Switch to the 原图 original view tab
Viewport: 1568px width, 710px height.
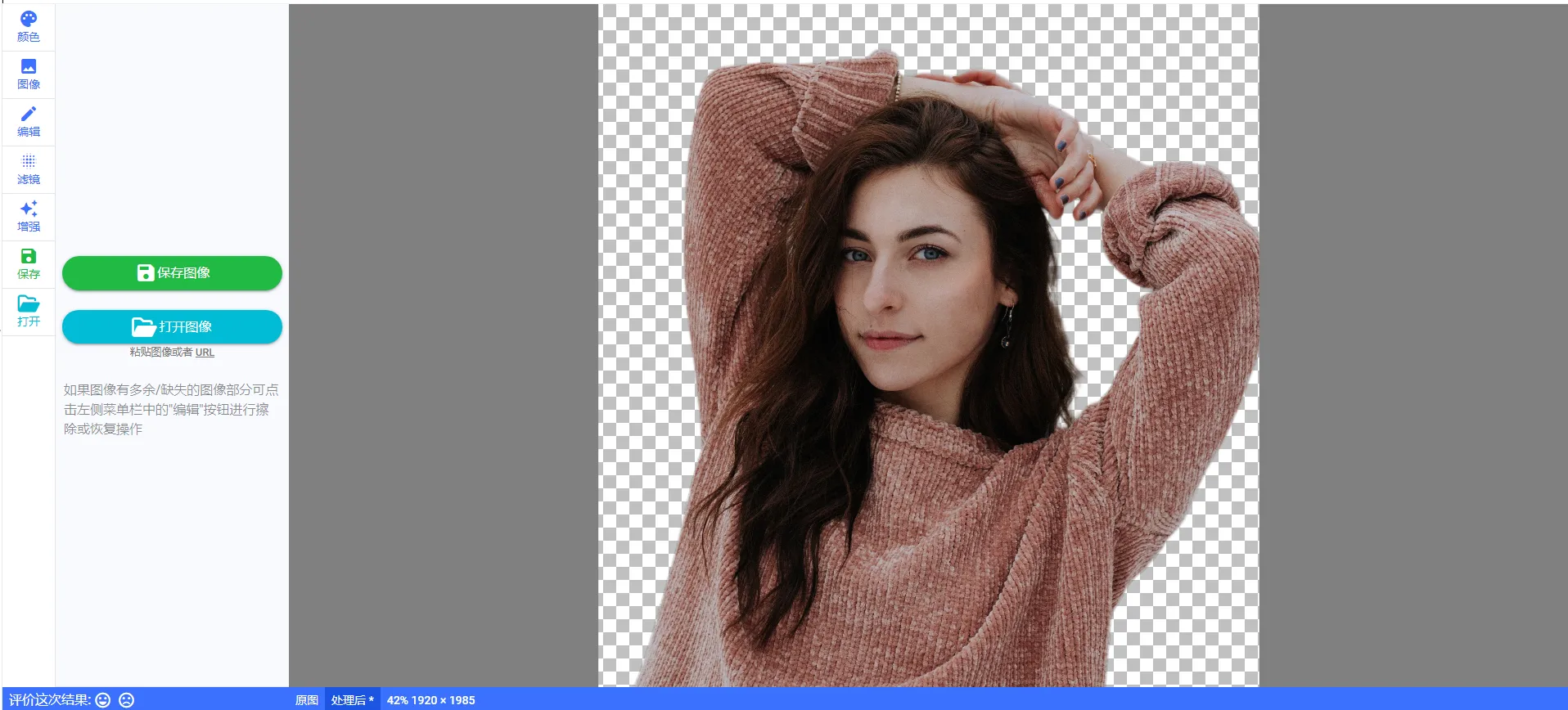(x=306, y=700)
